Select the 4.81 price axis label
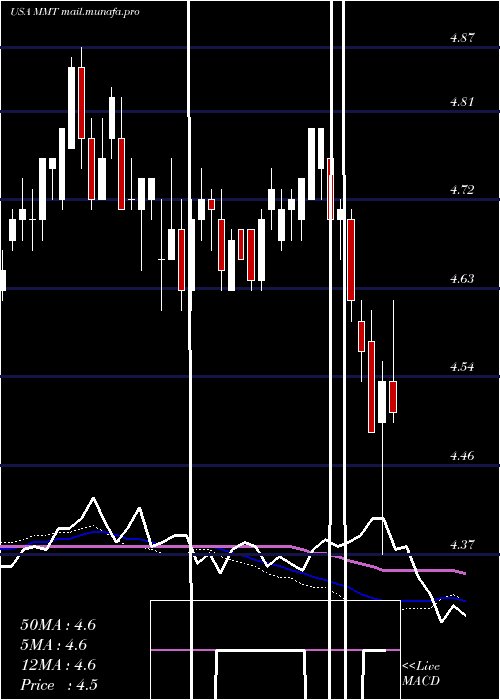500x700 pixels. click(x=462, y=102)
